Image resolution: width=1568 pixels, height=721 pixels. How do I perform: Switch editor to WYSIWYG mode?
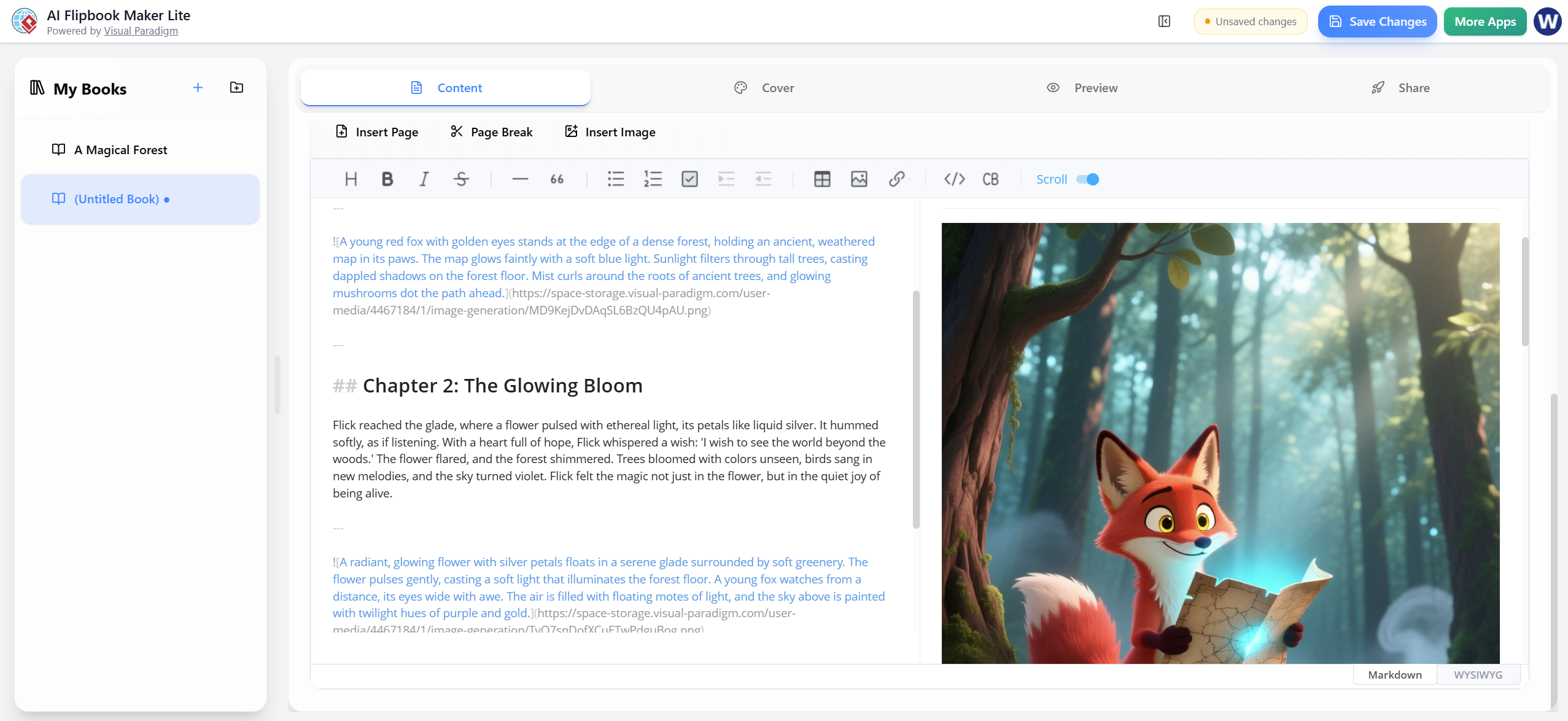pos(1478,674)
